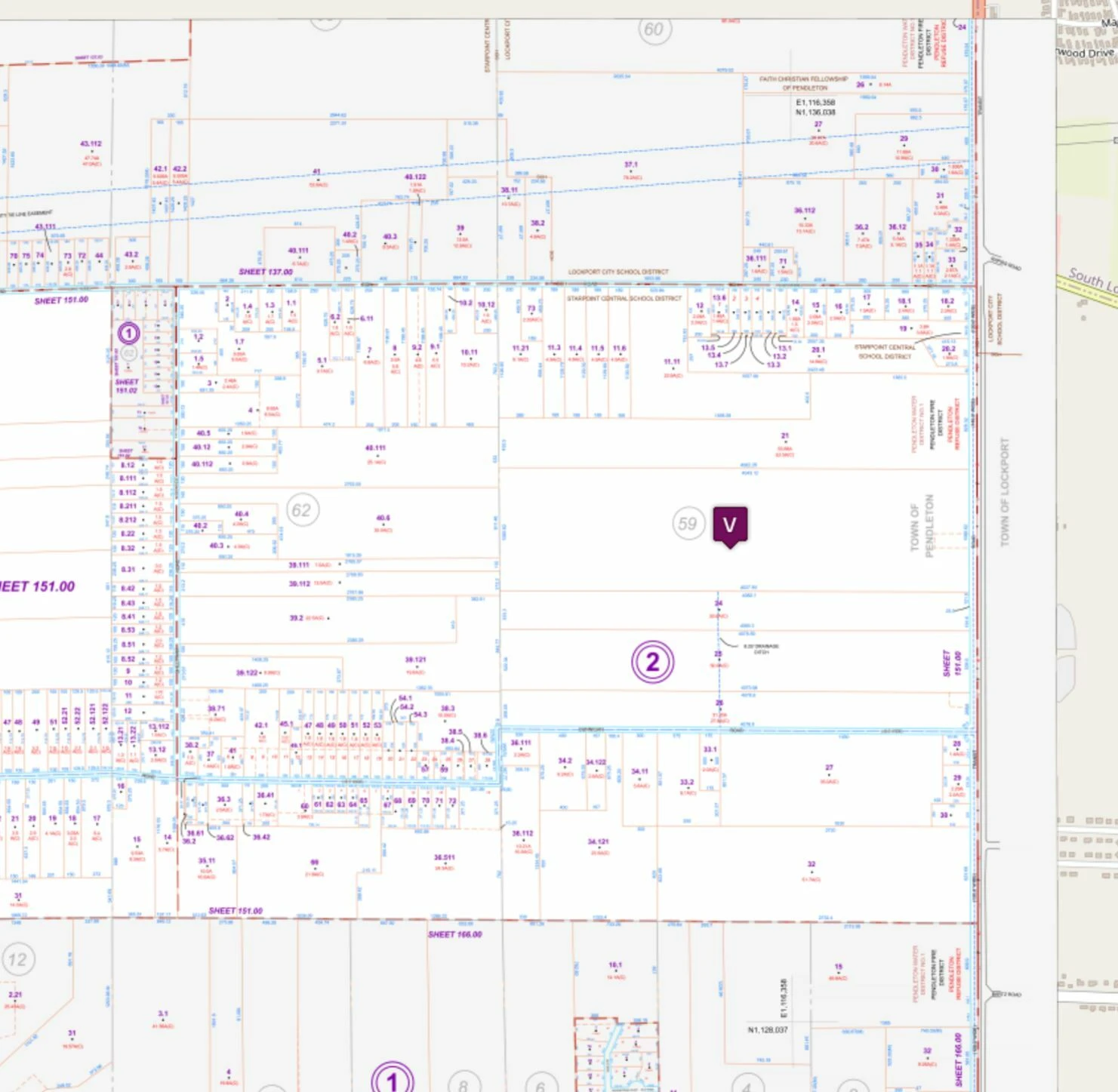Screen dimensions: 1118x1092
Task: Click the TOWN OF PENDLETON label
Action: tap(922, 526)
